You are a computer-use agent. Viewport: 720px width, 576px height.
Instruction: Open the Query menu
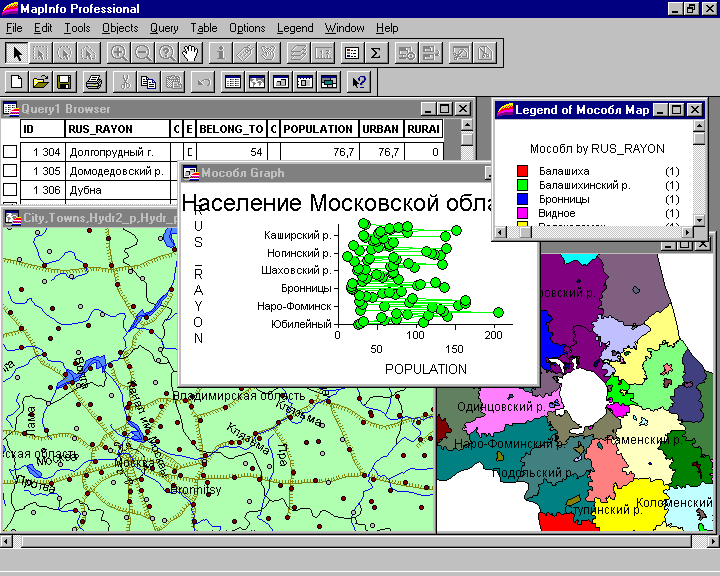point(164,28)
